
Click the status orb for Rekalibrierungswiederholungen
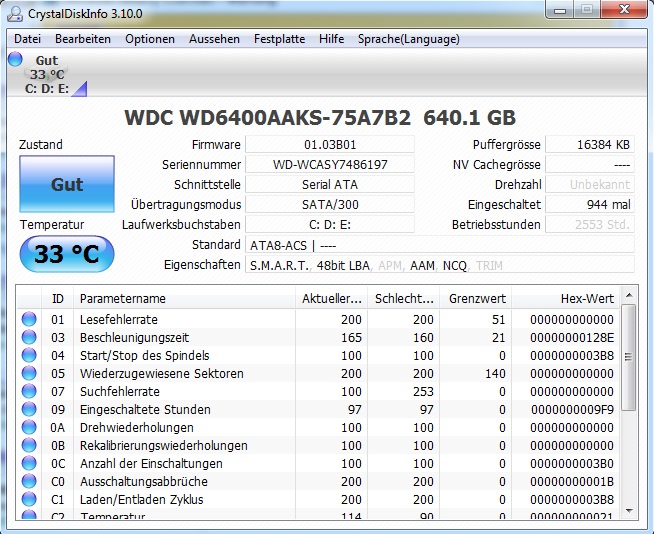[29, 445]
